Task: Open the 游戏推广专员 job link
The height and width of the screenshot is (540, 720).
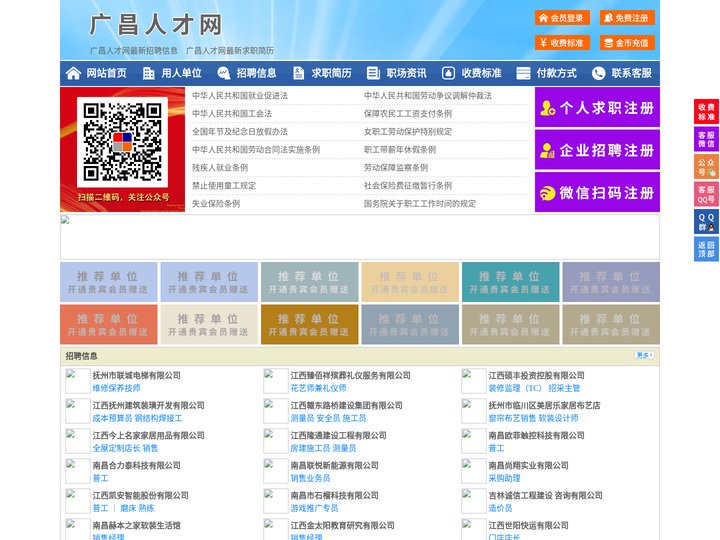Action: (314, 508)
